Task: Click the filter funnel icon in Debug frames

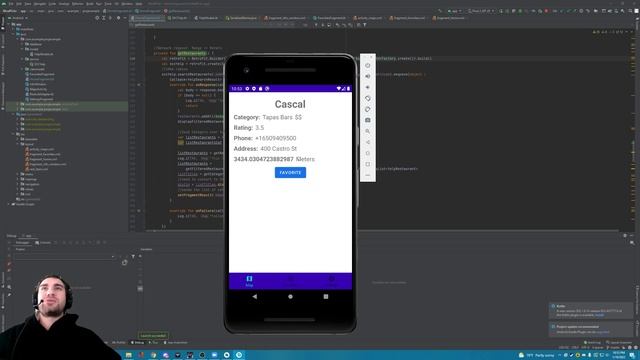Action: point(133,256)
